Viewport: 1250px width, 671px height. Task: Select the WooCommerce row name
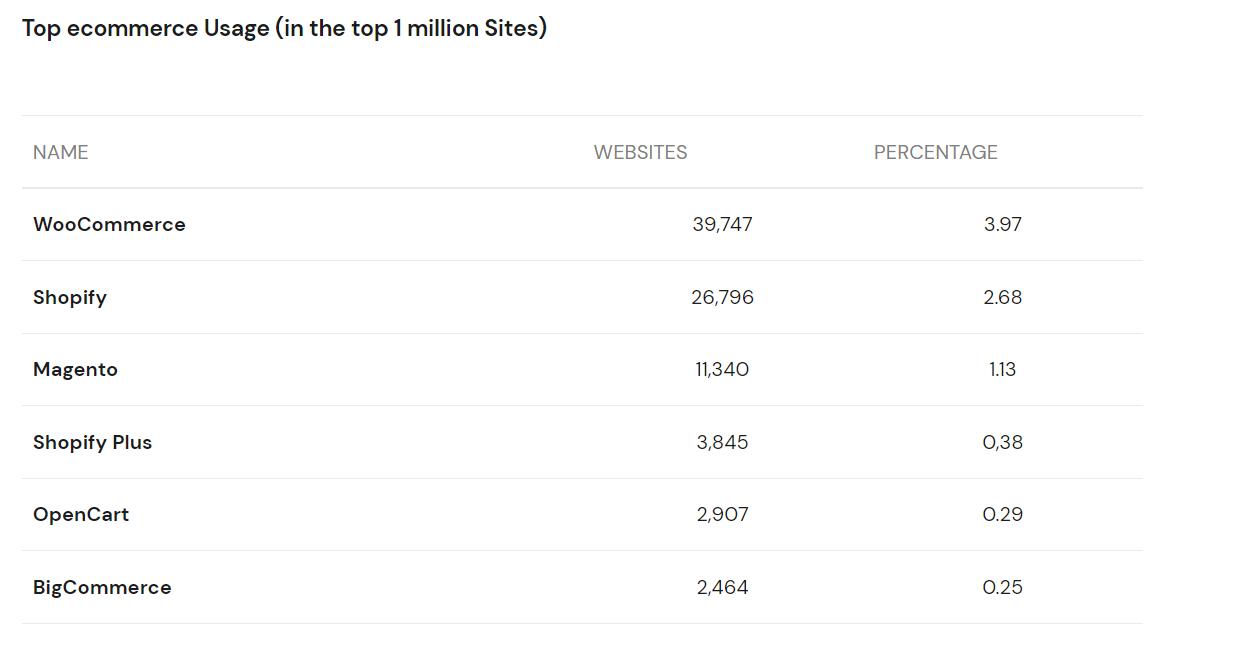[x=109, y=224]
